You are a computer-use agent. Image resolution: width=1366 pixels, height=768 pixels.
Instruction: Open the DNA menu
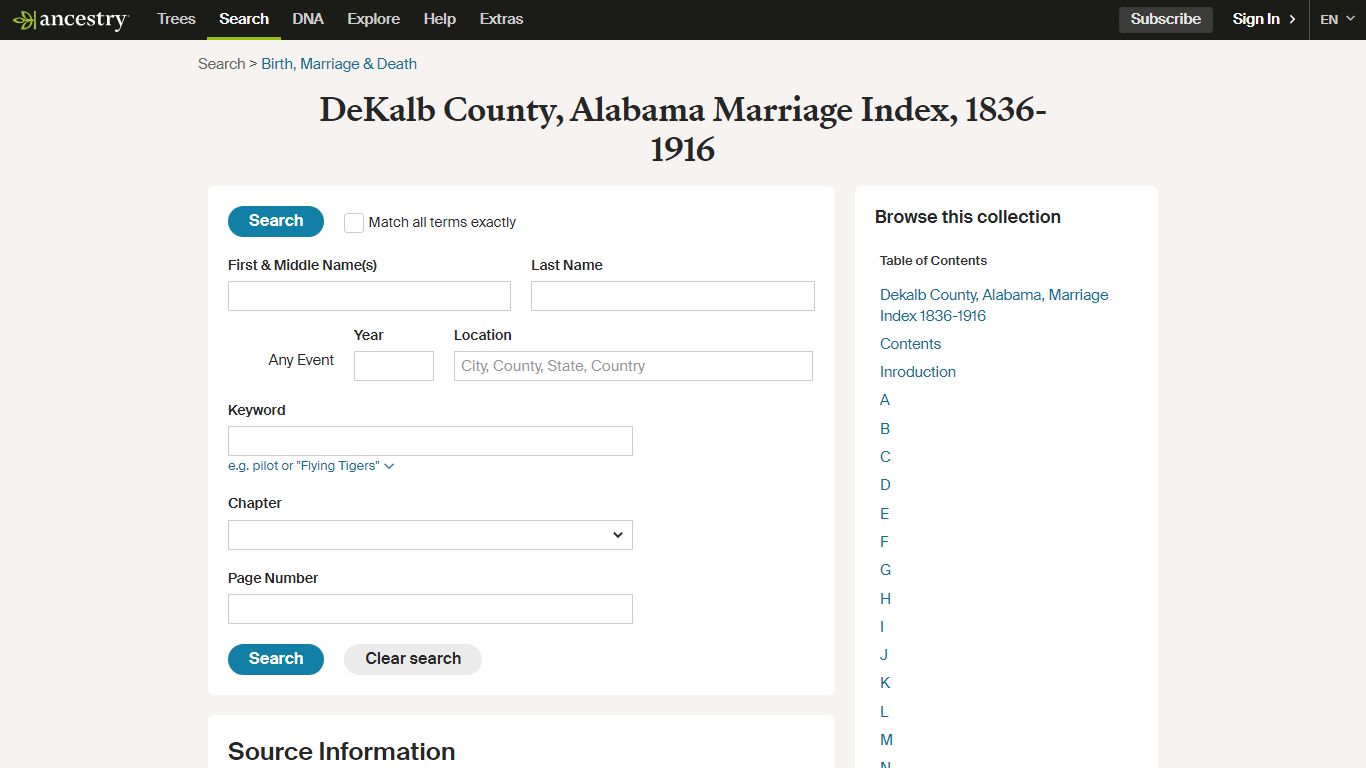point(308,19)
